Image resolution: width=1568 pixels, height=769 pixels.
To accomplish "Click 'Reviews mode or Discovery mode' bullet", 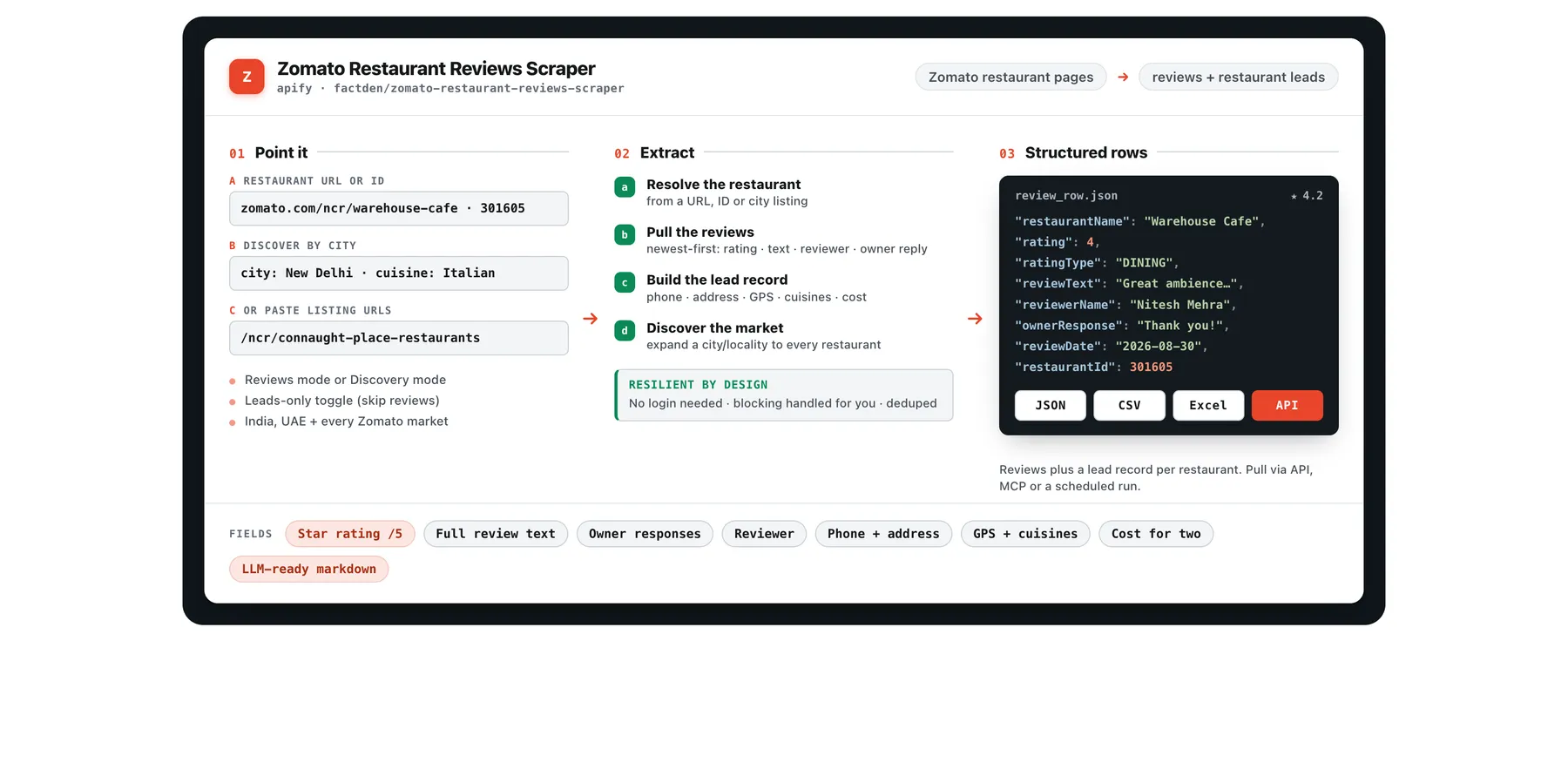I will tap(345, 380).
